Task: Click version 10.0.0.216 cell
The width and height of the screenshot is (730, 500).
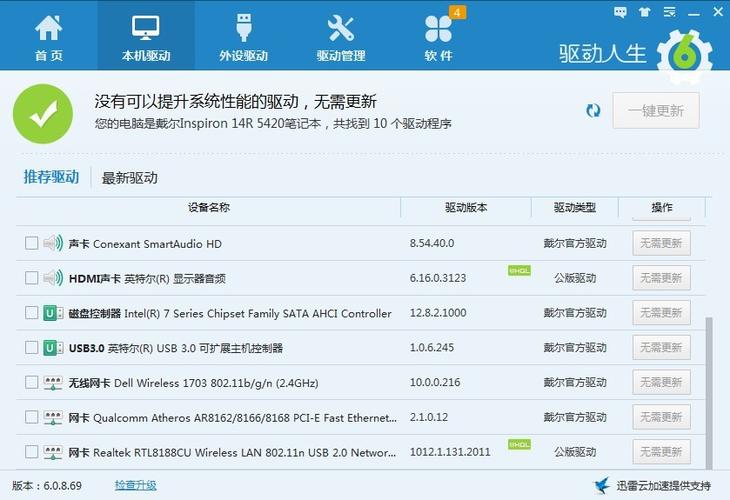Action: 435,382
